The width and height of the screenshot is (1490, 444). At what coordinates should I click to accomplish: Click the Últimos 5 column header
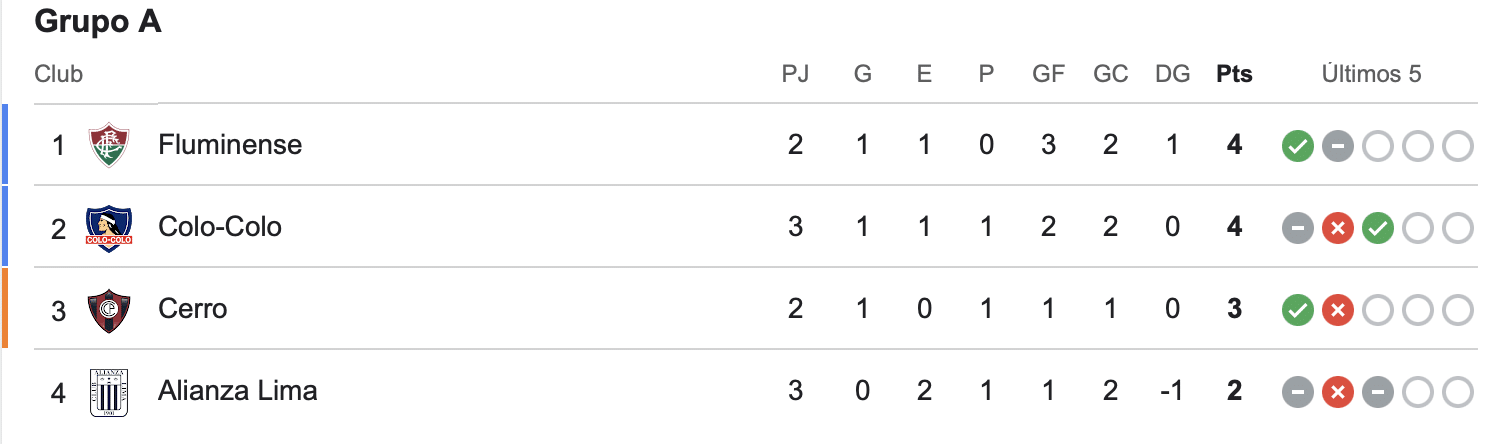(1371, 74)
